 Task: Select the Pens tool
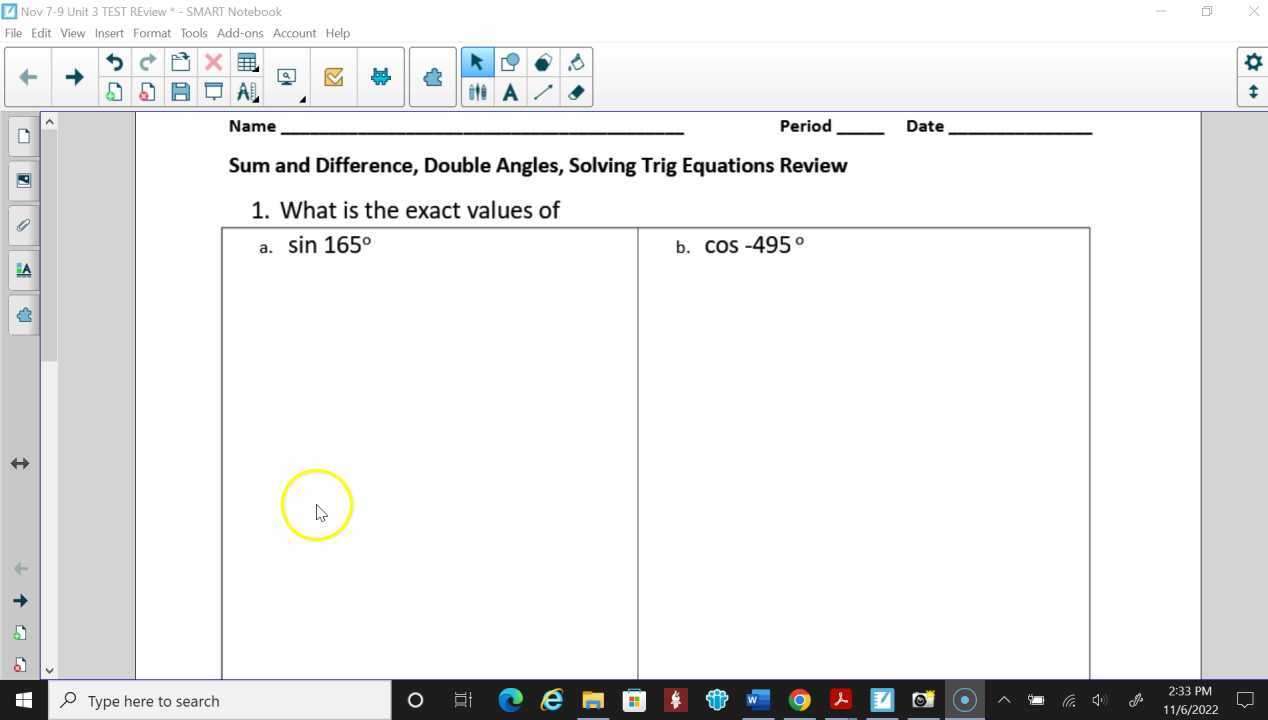tap(477, 91)
